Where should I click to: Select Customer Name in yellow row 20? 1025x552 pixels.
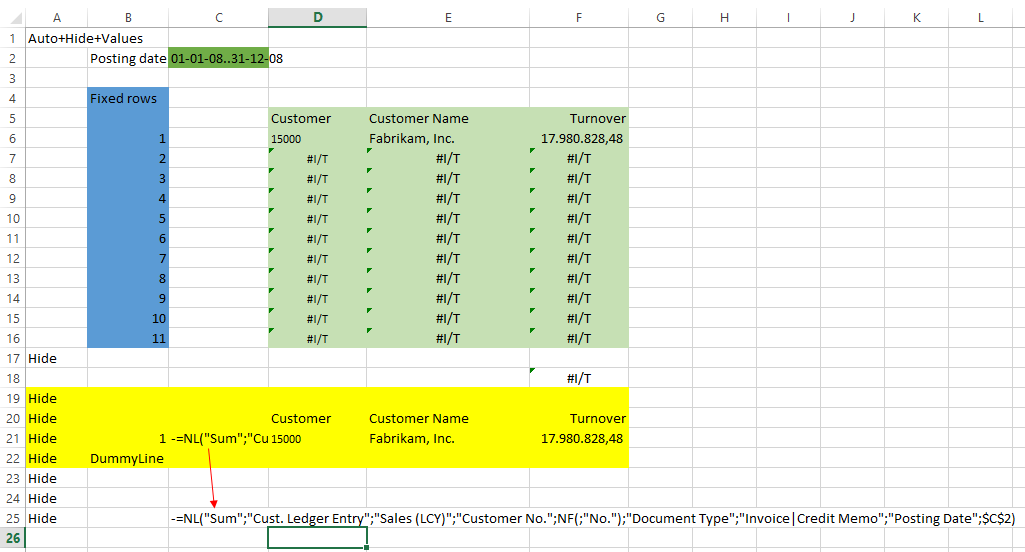pyautogui.click(x=448, y=419)
